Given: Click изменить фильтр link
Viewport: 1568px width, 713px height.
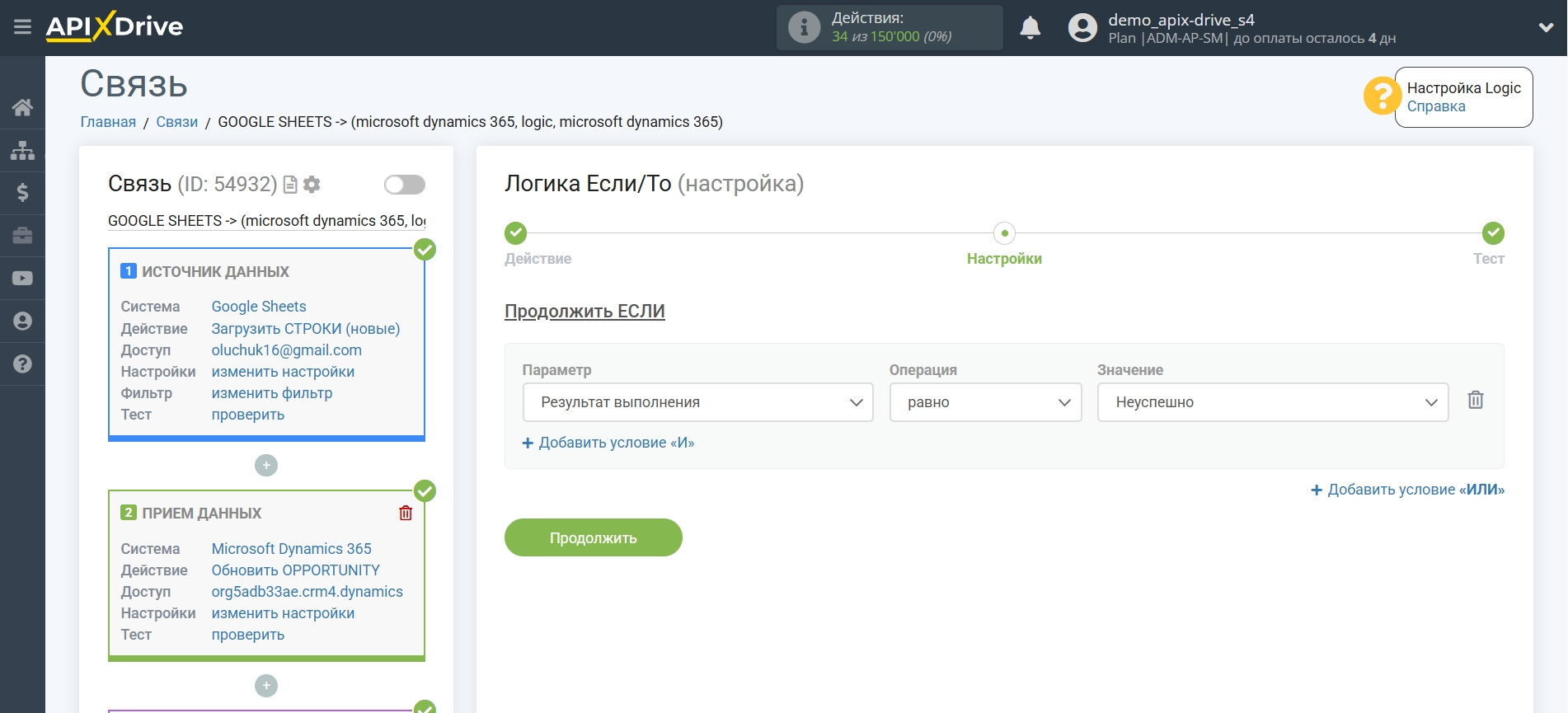Looking at the screenshot, I should tap(272, 393).
